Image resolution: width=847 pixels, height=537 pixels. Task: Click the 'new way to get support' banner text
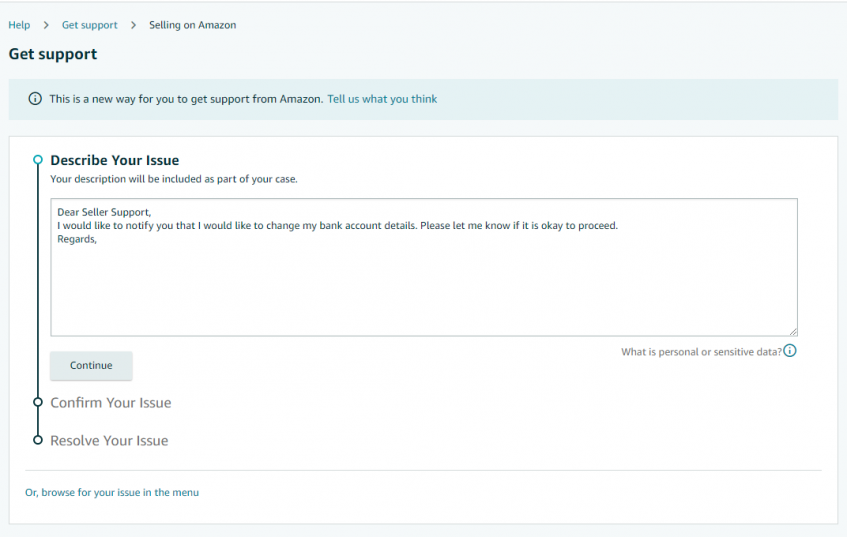click(x=186, y=99)
